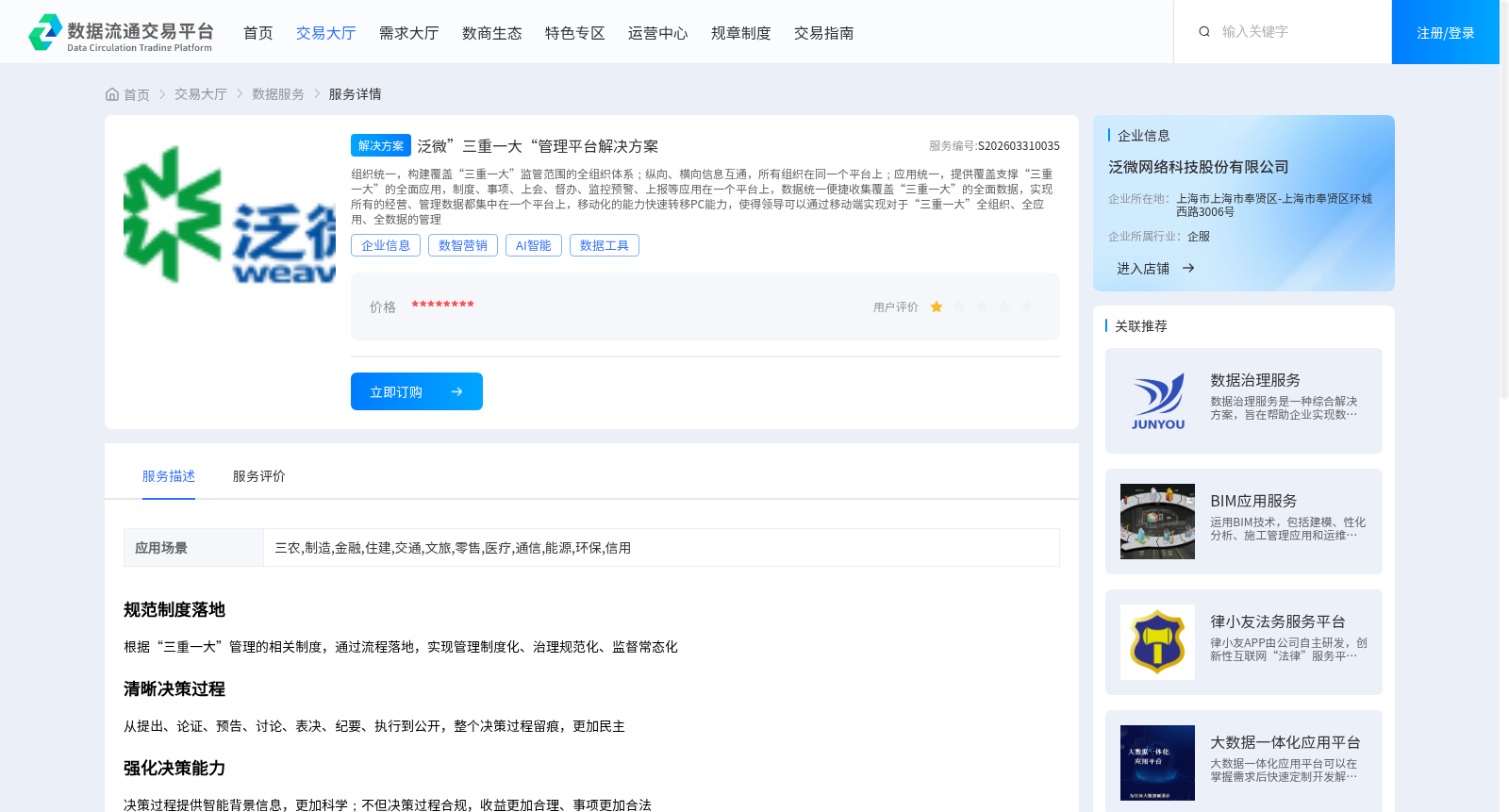Click the company name 泛微网络科技股份有限公司
1509x812 pixels.
pos(1199,167)
